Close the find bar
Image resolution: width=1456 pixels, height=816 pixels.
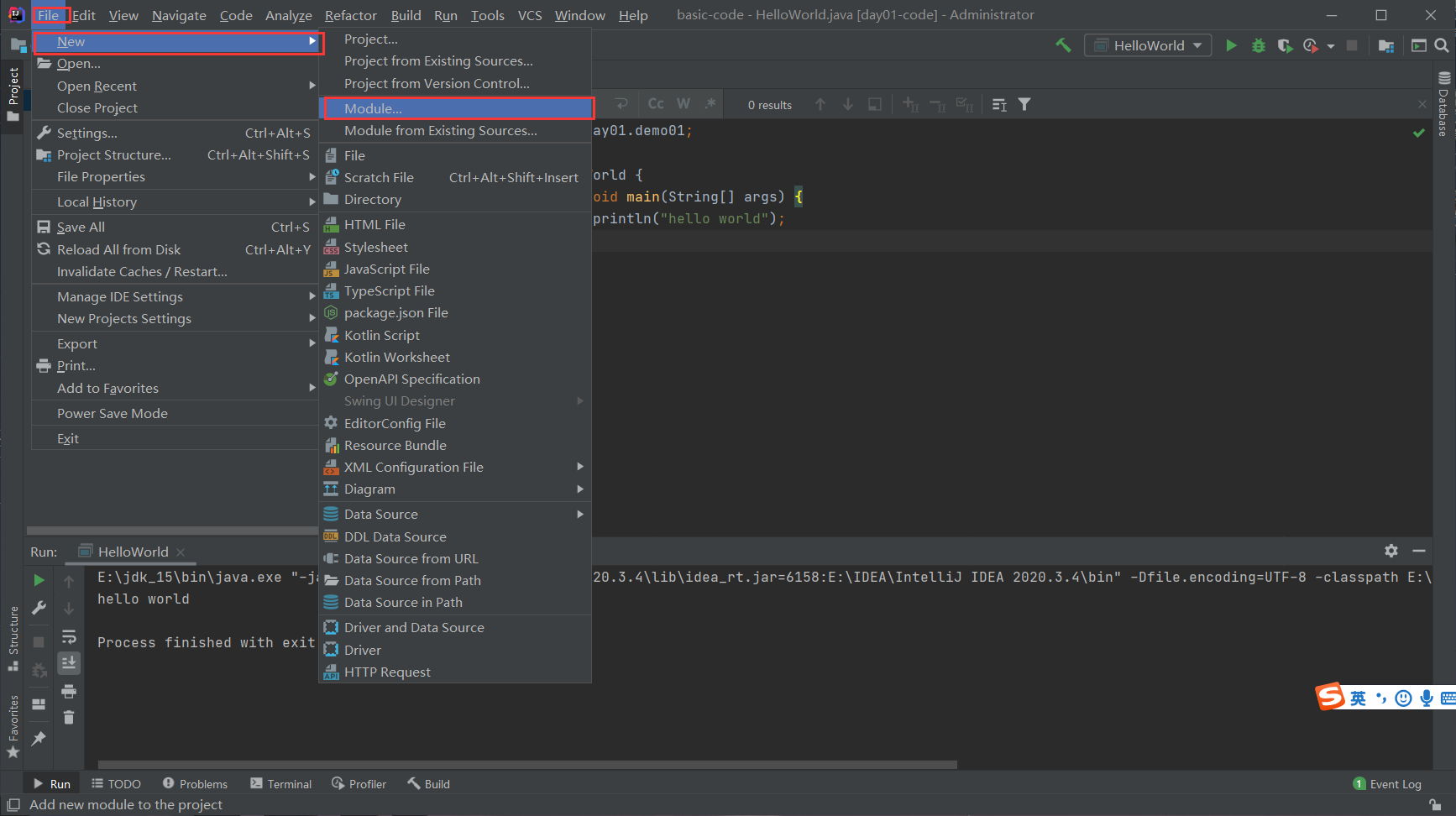pos(1422,104)
